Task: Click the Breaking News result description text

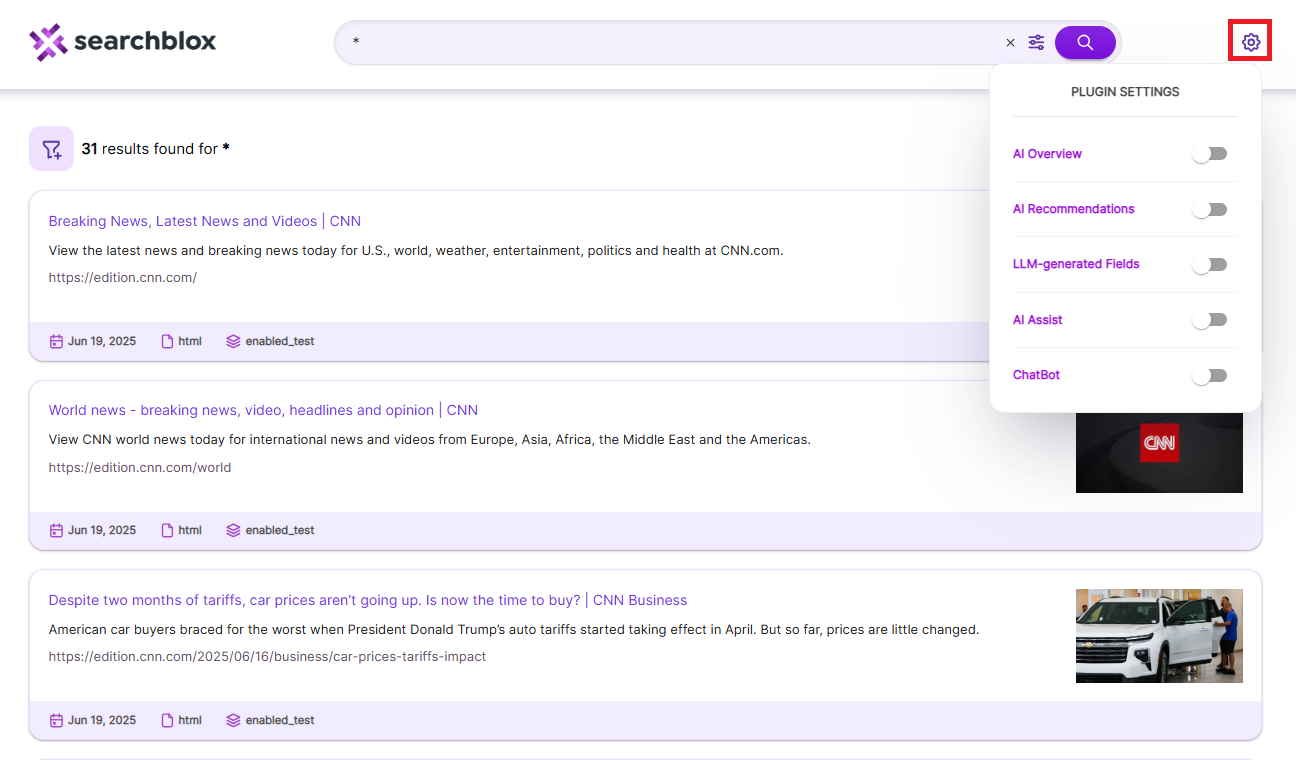Action: coord(416,250)
